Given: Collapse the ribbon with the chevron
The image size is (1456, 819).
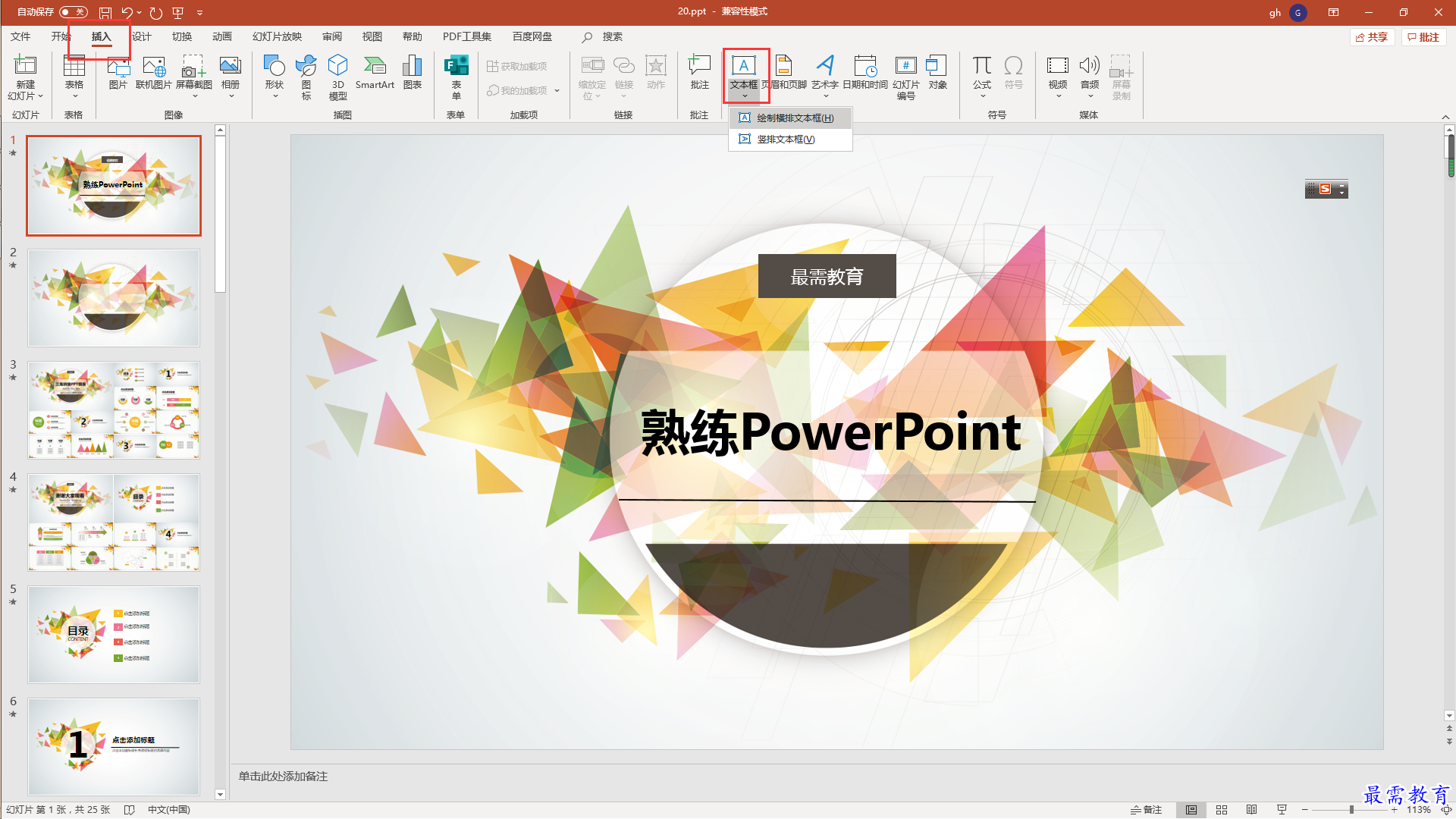Looking at the screenshot, I should point(1445,117).
